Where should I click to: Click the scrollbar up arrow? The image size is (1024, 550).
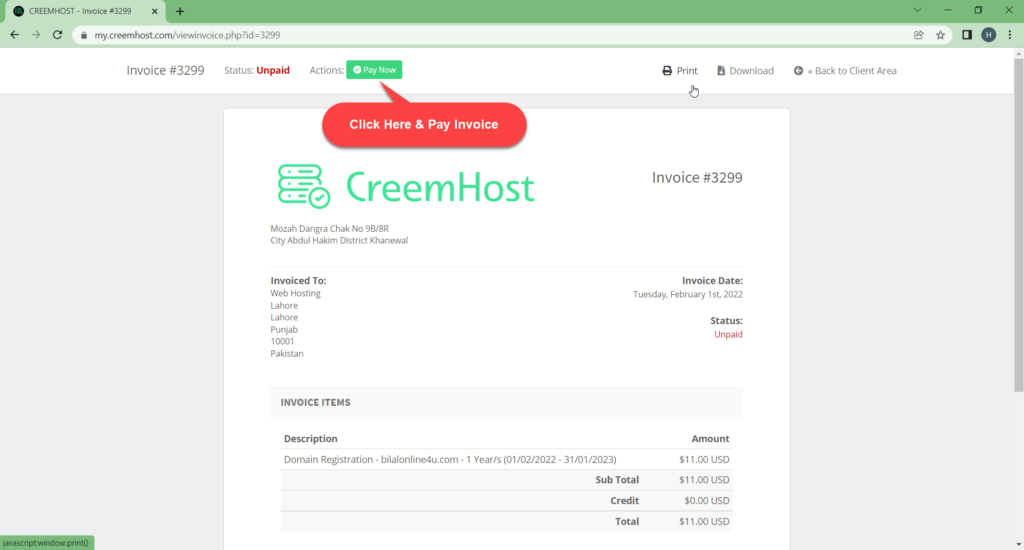[1018, 54]
